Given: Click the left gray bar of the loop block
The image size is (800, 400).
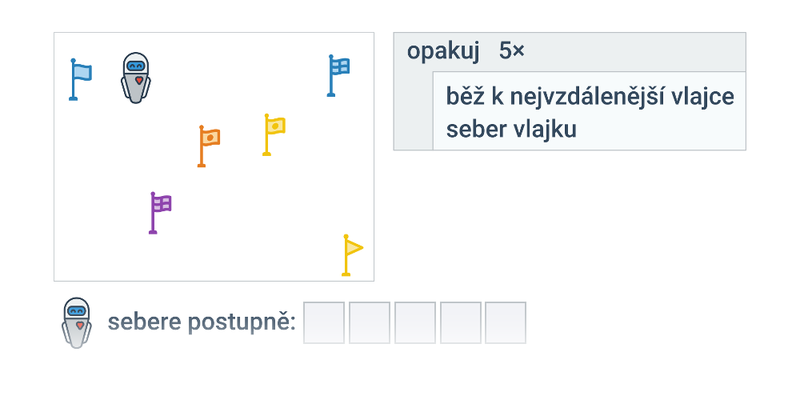Looking at the screenshot, I should pyautogui.click(x=413, y=111).
